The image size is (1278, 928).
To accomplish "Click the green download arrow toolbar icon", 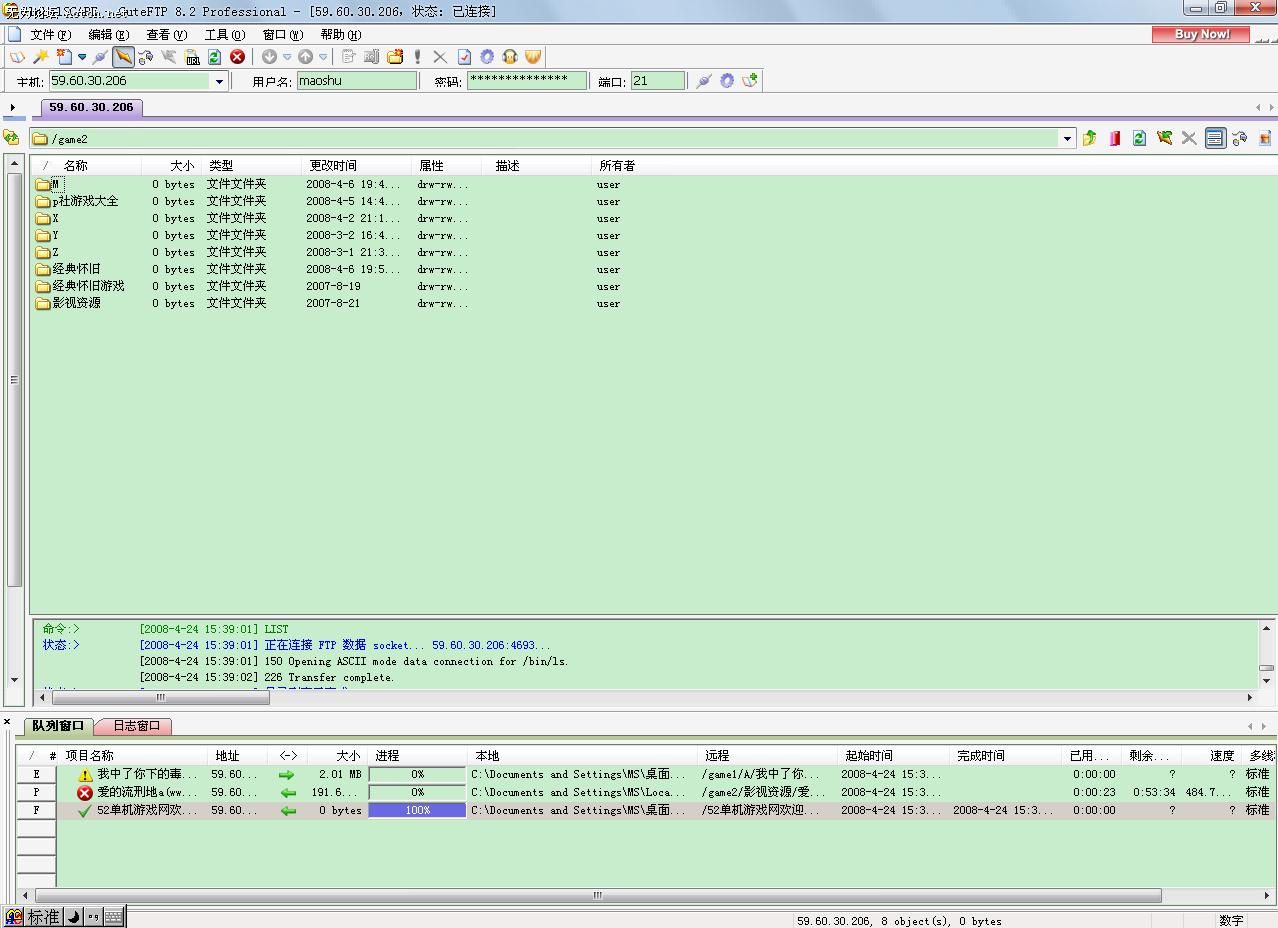I will [269, 57].
